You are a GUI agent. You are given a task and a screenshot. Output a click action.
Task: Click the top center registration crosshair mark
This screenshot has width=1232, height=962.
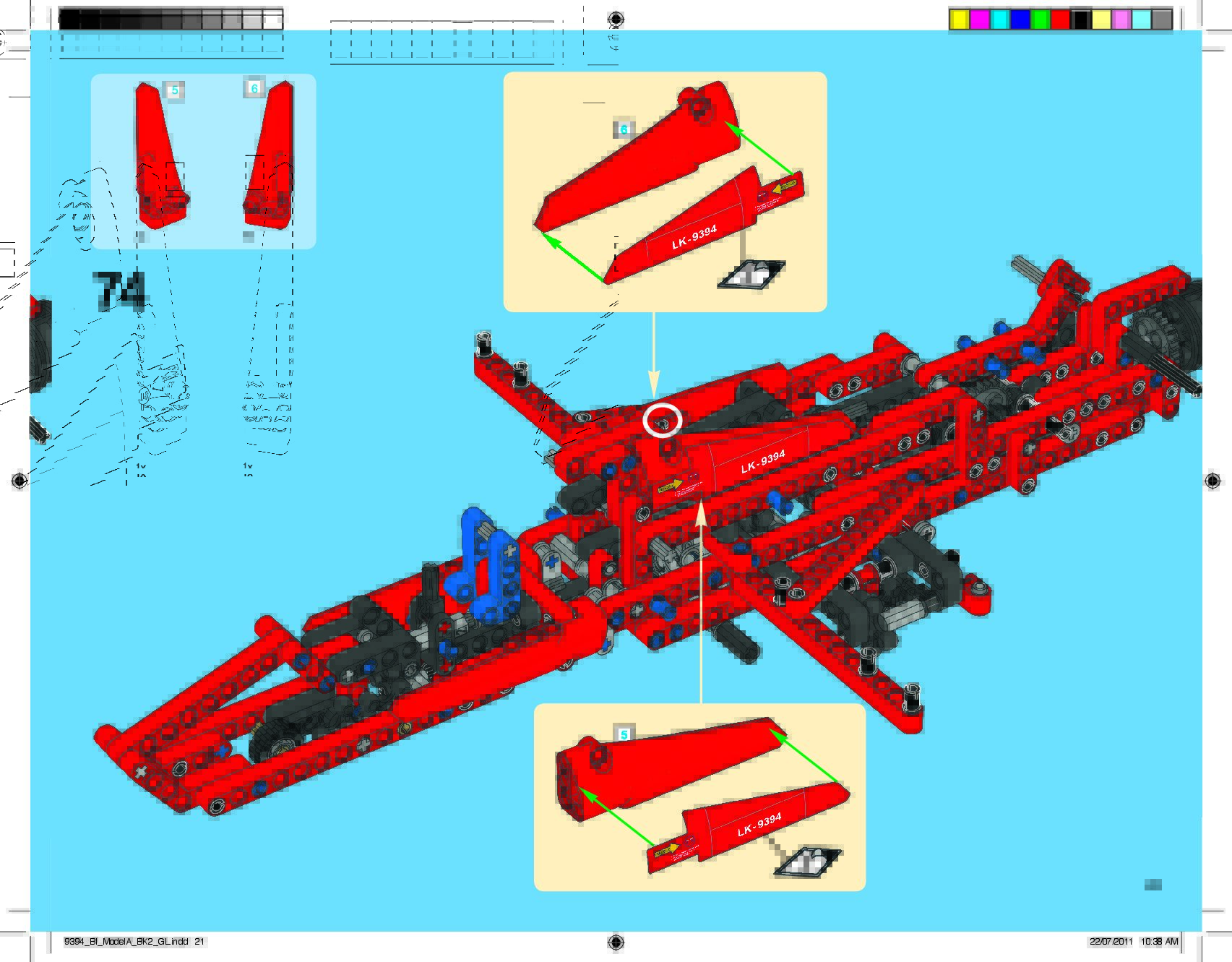616,19
